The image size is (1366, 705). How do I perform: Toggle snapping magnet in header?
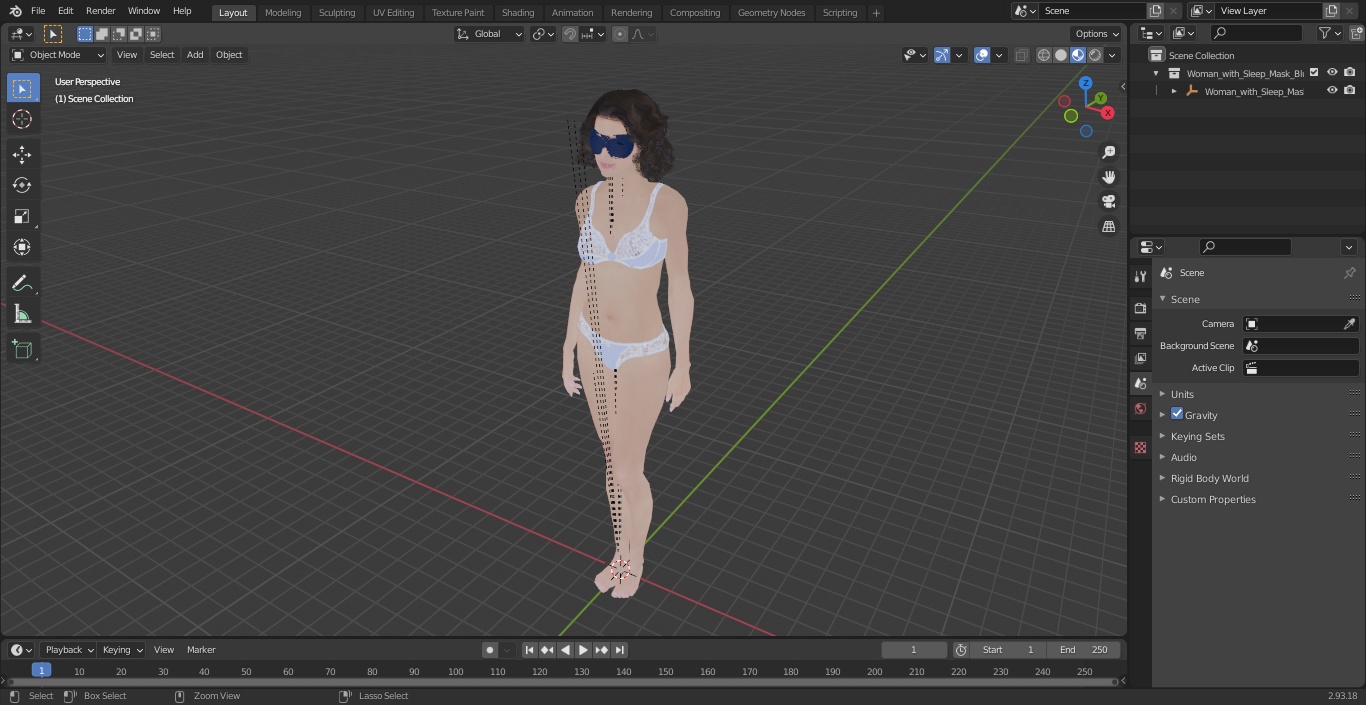570,34
